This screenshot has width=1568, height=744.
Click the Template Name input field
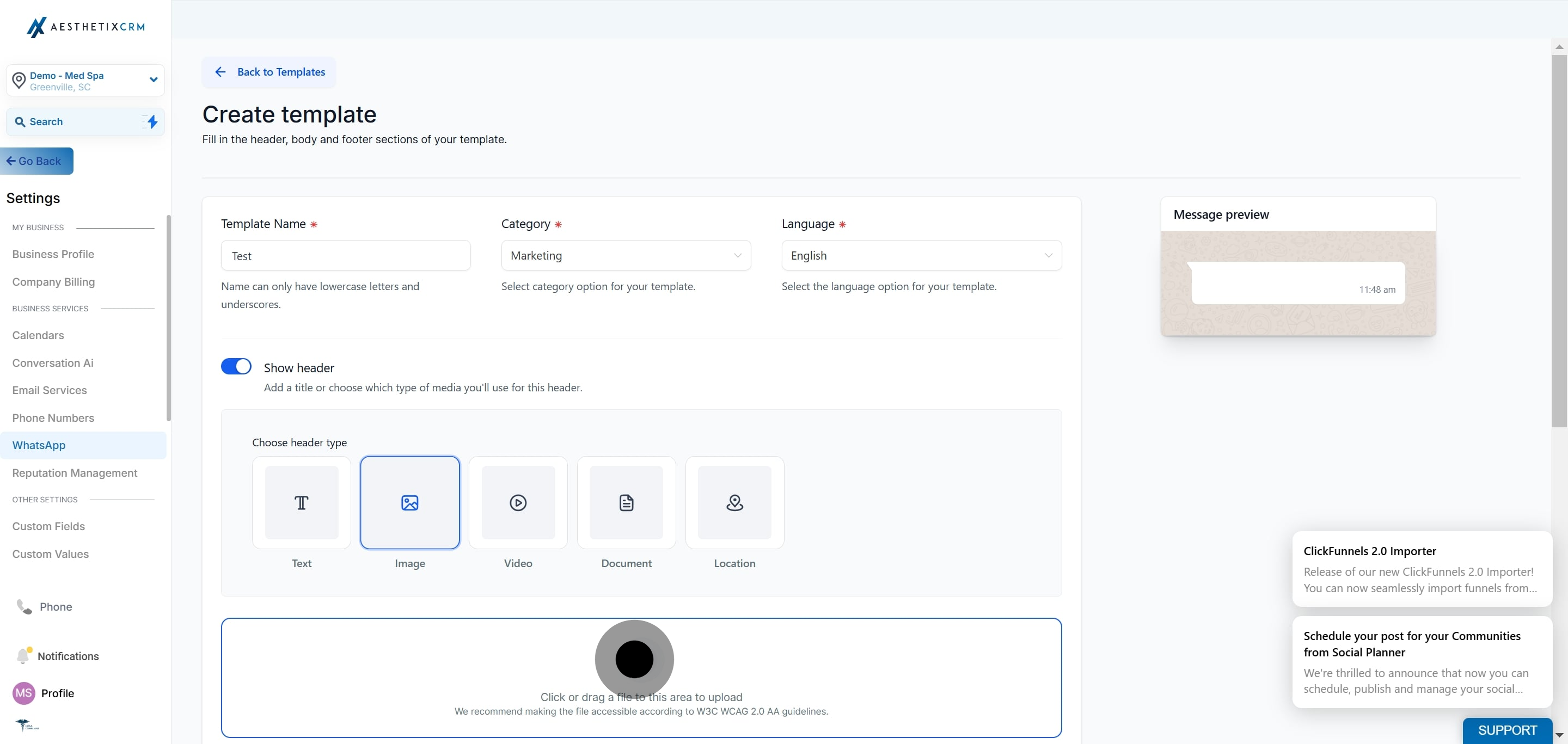point(346,255)
